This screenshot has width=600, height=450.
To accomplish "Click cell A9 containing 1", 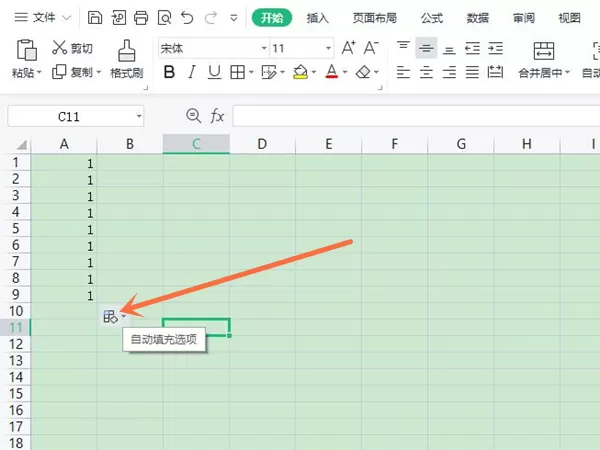I will click(64, 295).
